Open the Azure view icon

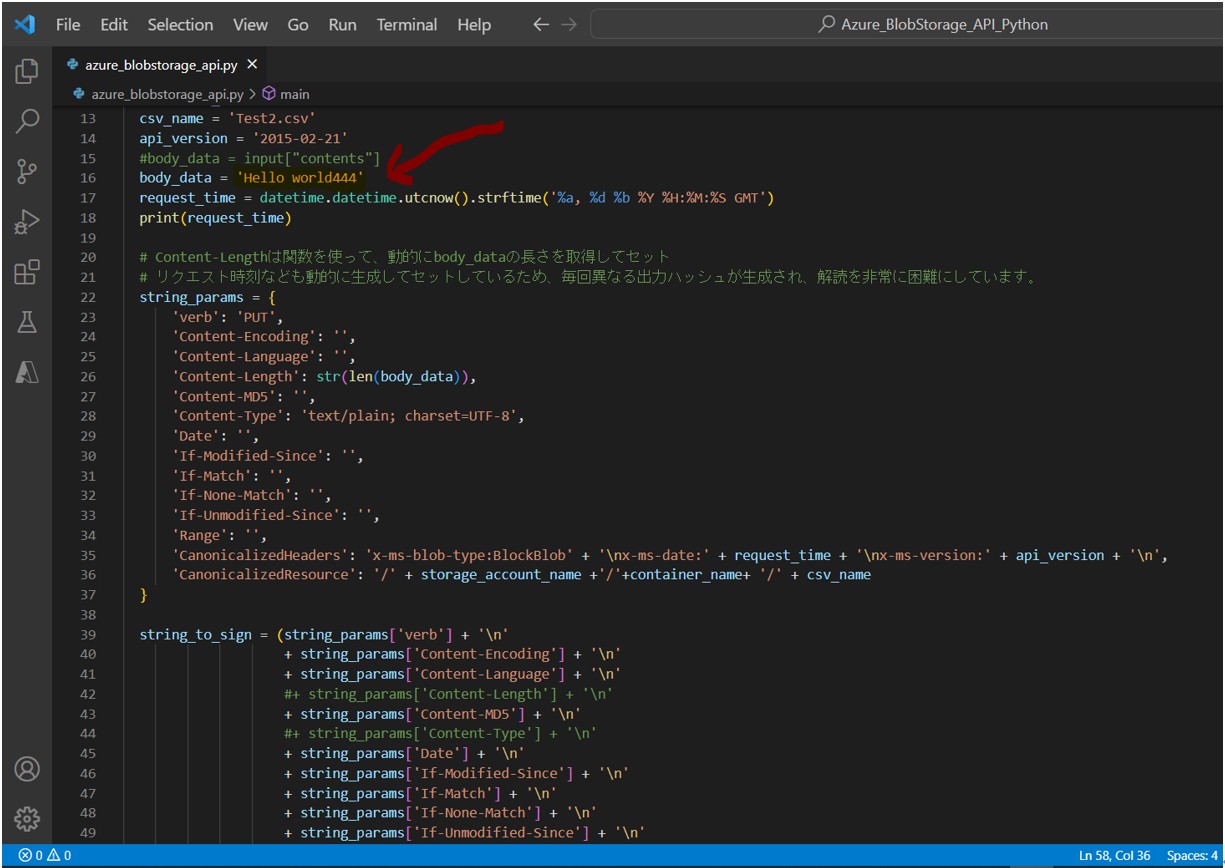coord(27,372)
